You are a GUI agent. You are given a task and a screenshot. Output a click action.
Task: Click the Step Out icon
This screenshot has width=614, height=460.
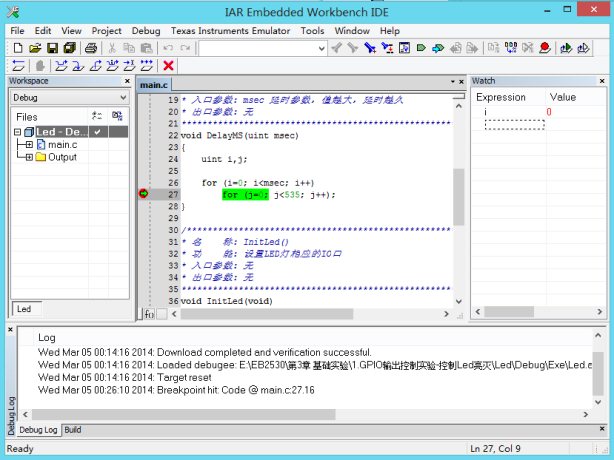click(95, 65)
